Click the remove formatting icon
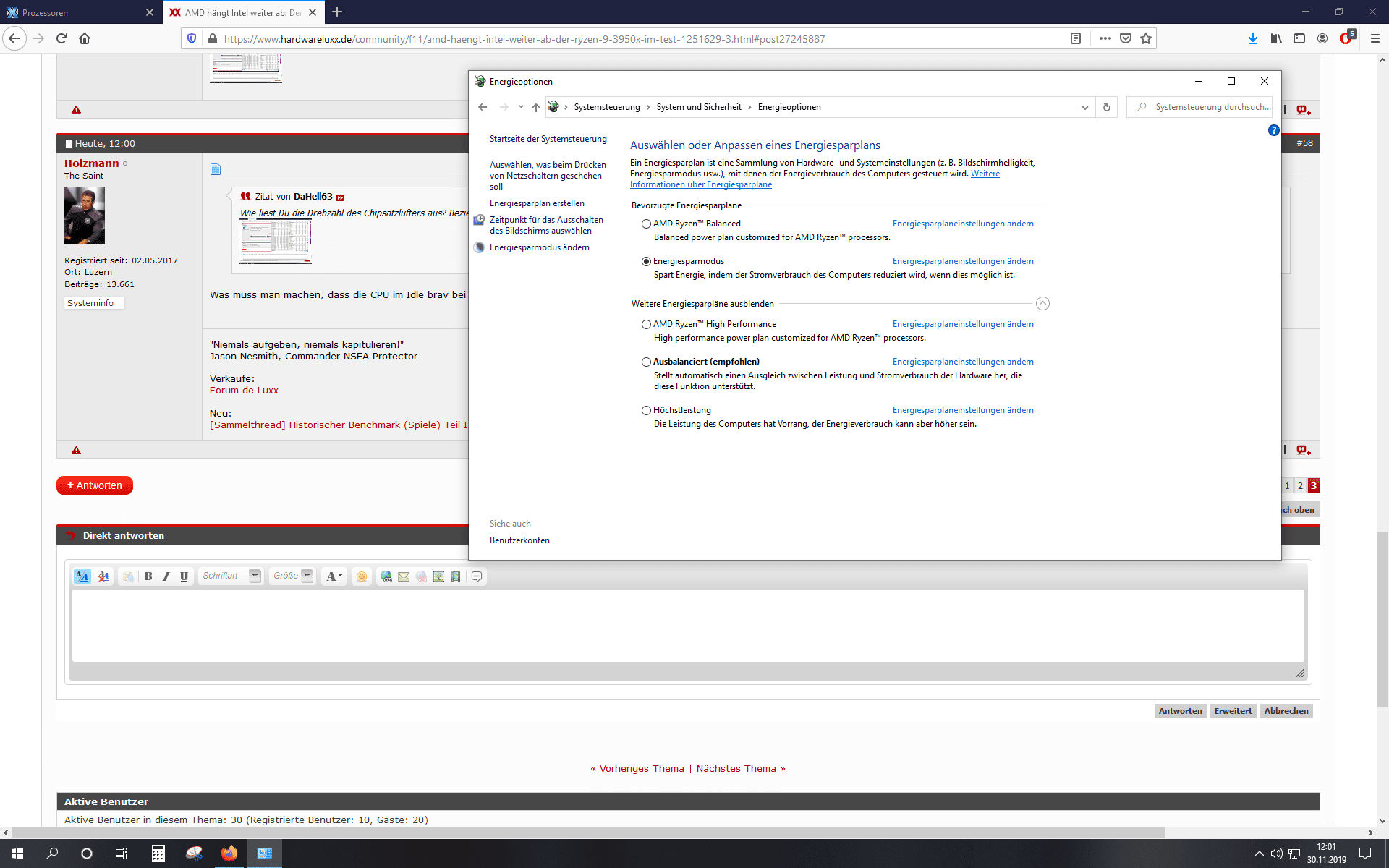 (103, 576)
